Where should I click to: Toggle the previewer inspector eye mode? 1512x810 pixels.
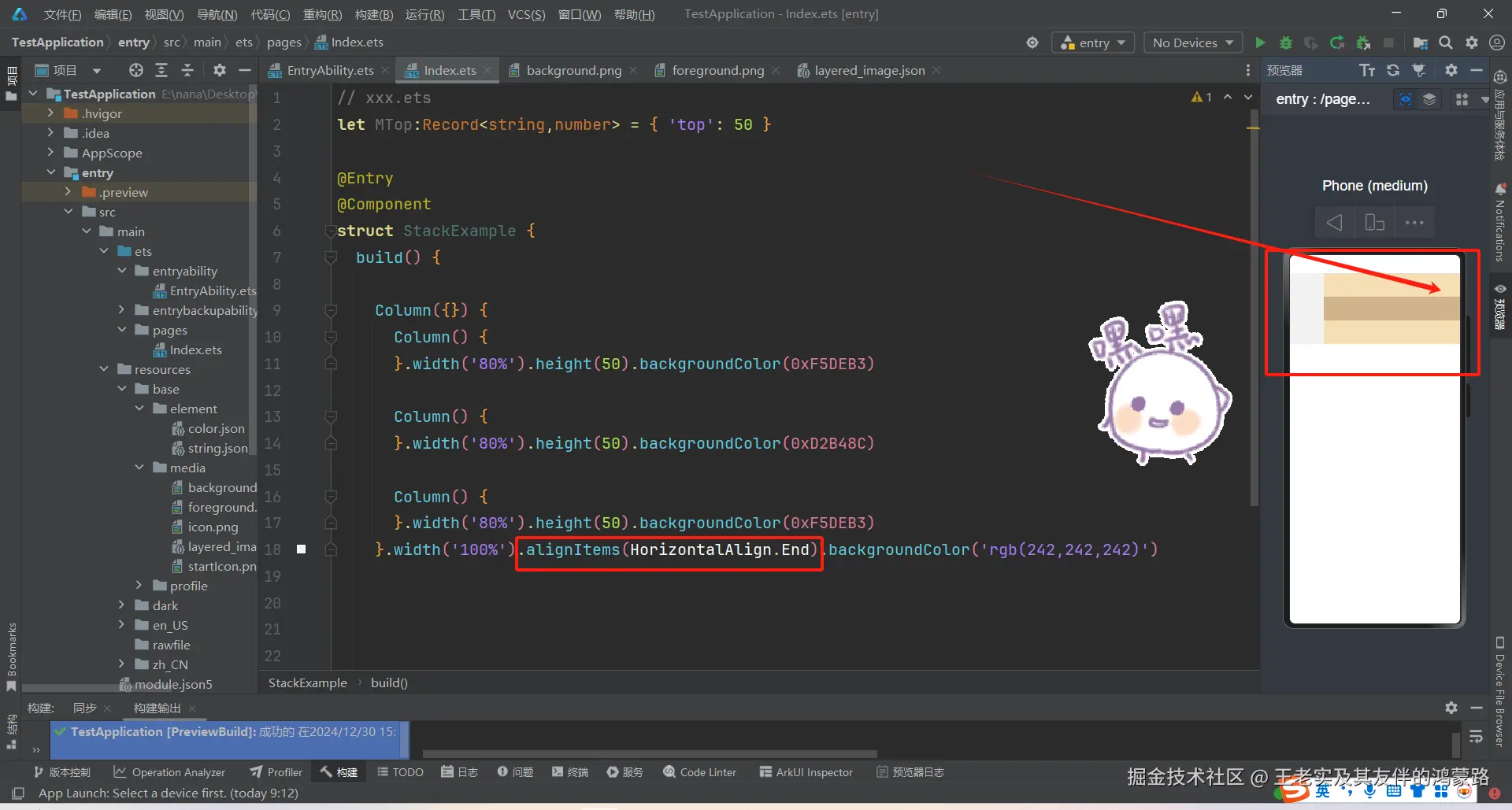pos(1405,99)
